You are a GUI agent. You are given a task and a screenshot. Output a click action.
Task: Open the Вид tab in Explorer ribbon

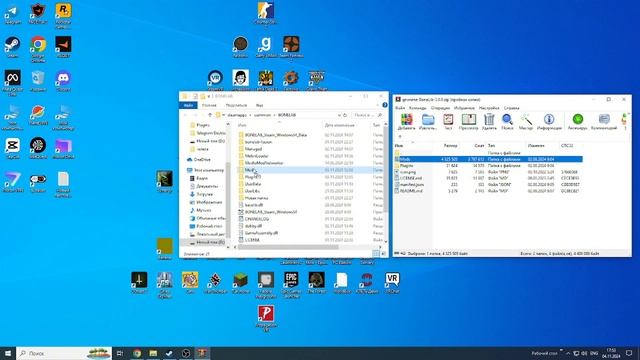[x=259, y=105]
